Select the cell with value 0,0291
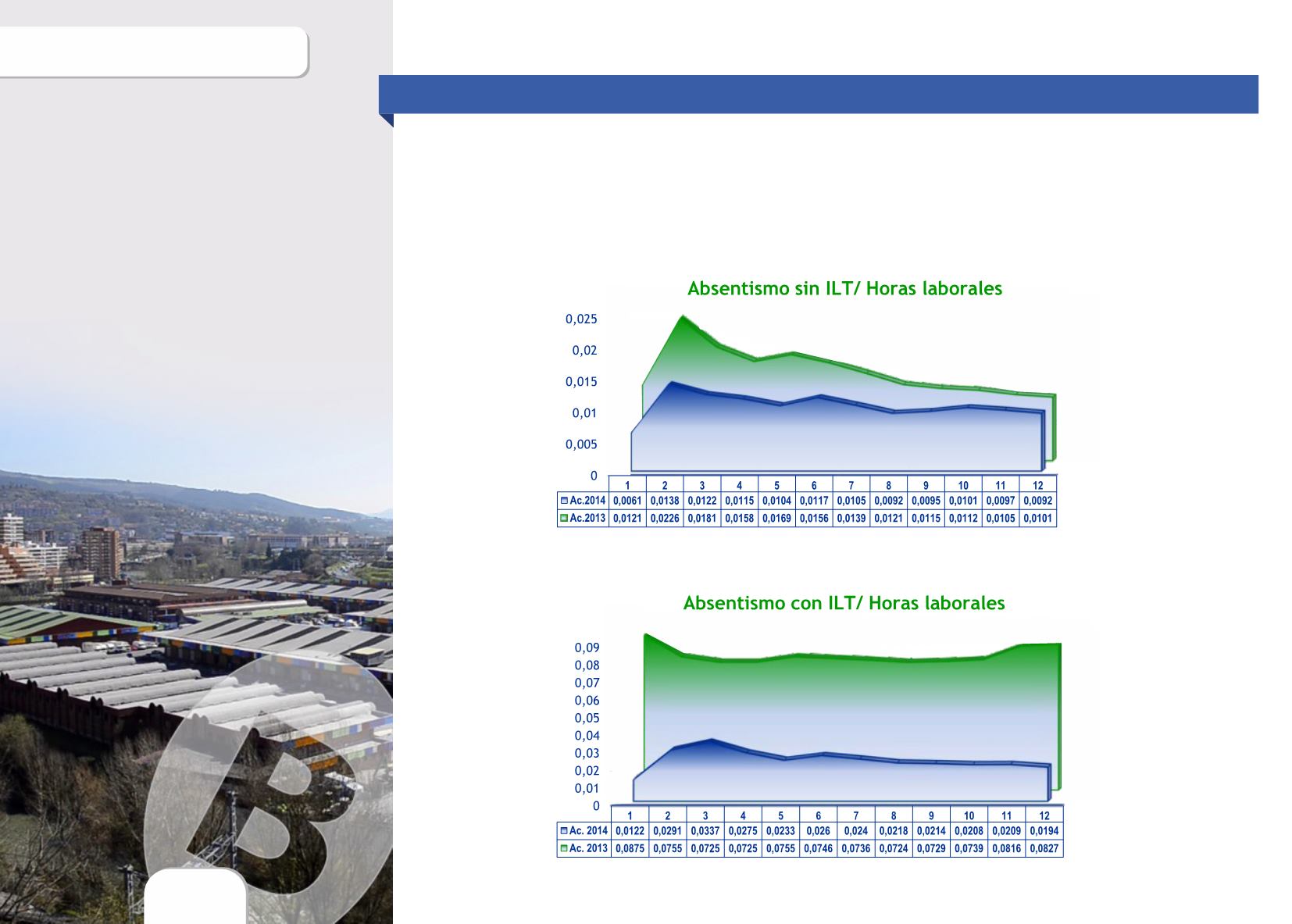Screen dimensions: 1292x924 [668, 831]
